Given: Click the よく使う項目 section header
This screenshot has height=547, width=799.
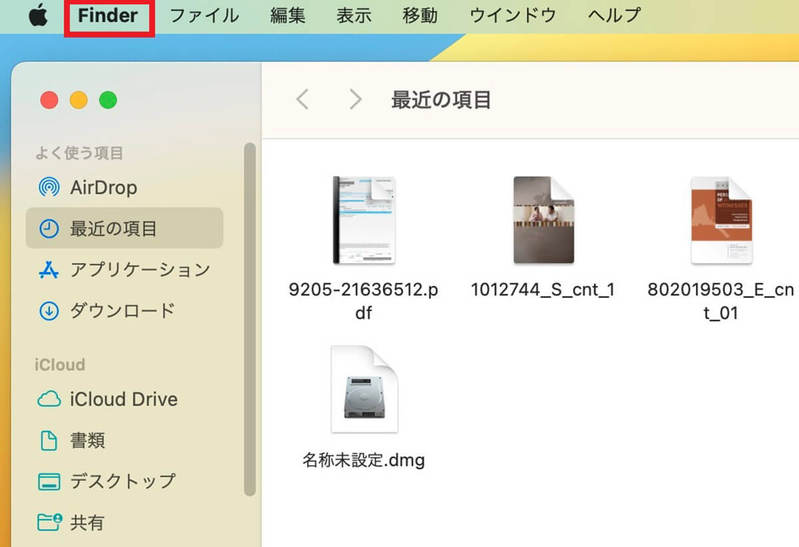Looking at the screenshot, I should [79, 153].
